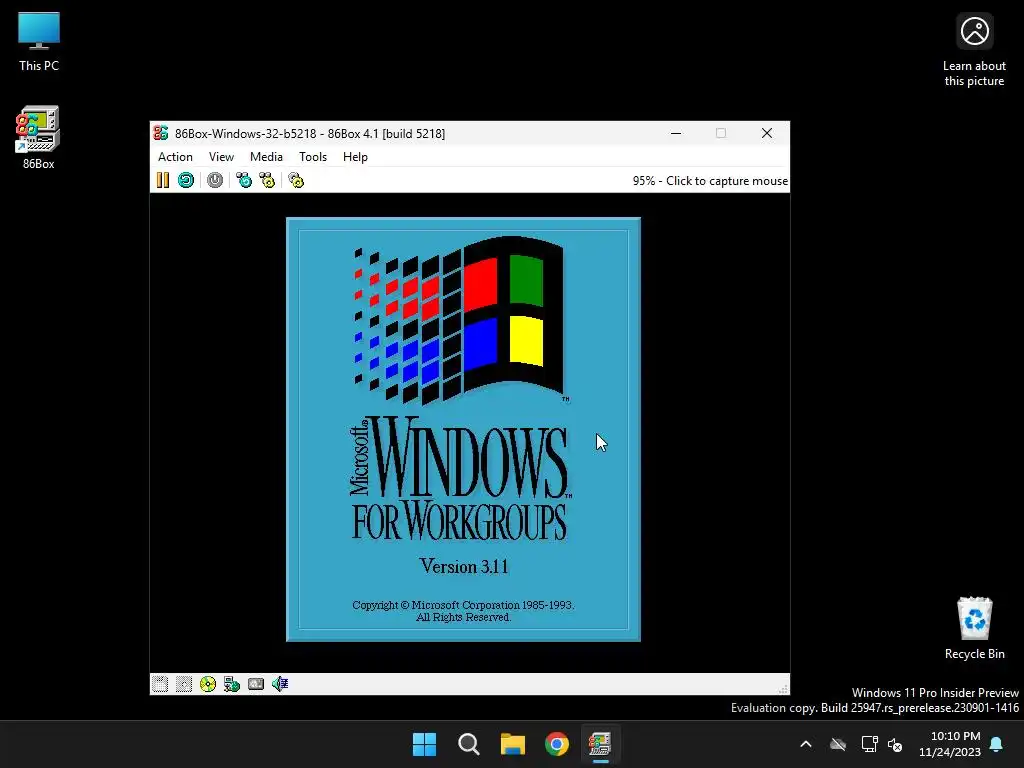Click muted volume tray icon

[895, 744]
